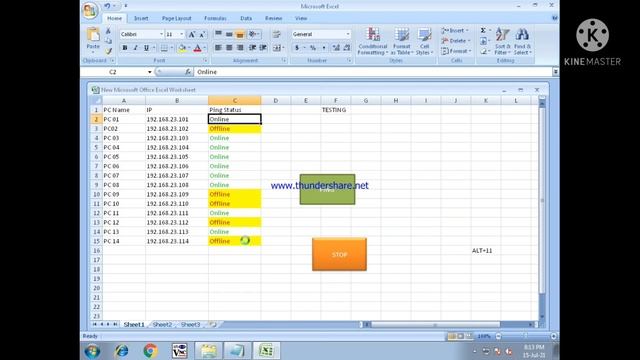Viewport: 640px width, 360px height.
Task: Decrease font size with the small A button
Action: (x=202, y=34)
